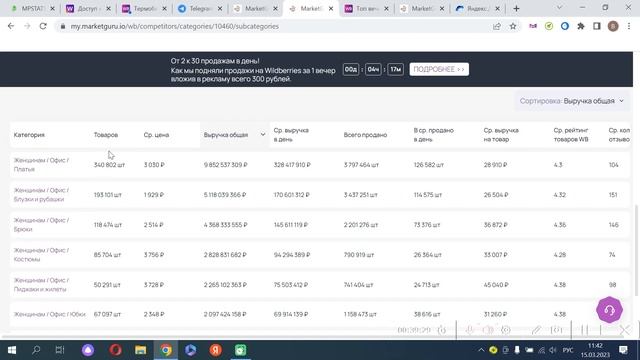640x360 pixels.
Task: Sort by Ср. рейтинг товаров WB header
Action: pyautogui.click(x=571, y=135)
